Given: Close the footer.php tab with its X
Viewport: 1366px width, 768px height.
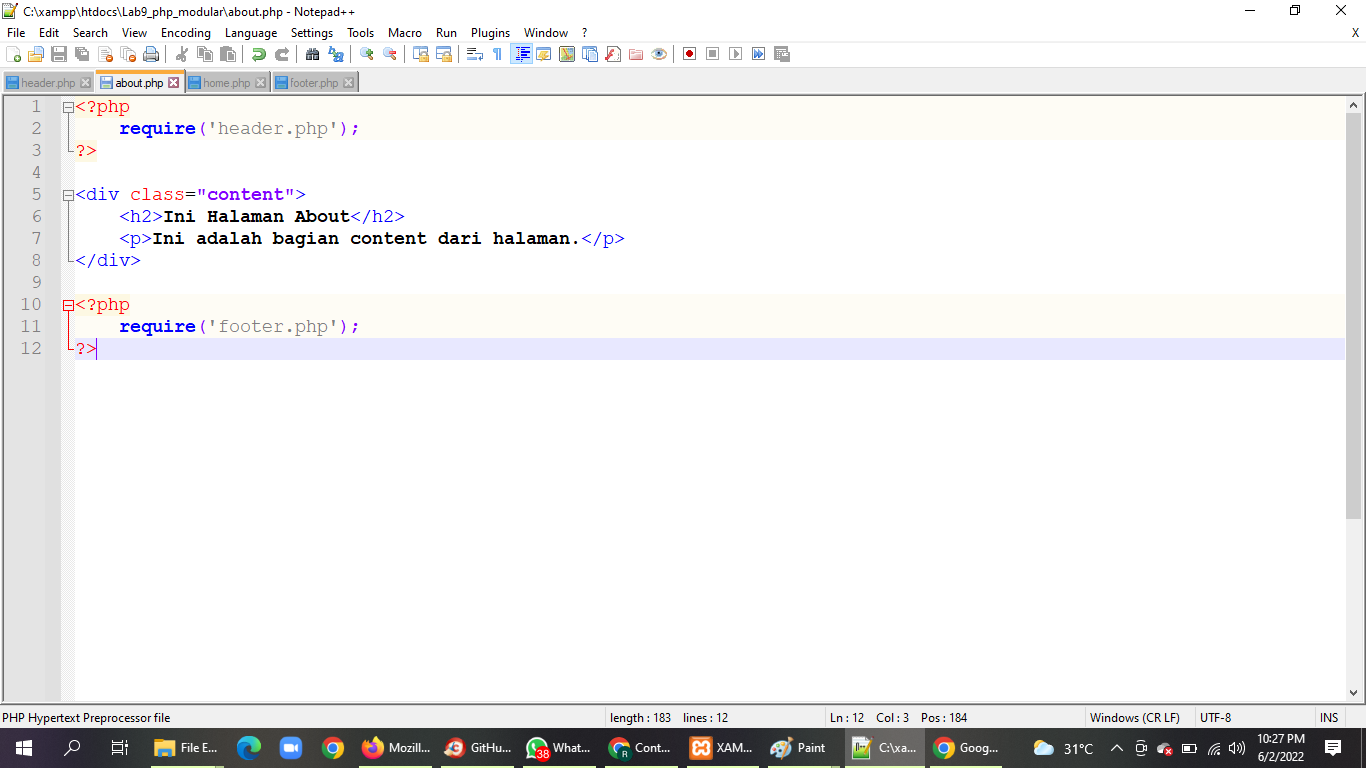Looking at the screenshot, I should (x=348, y=83).
